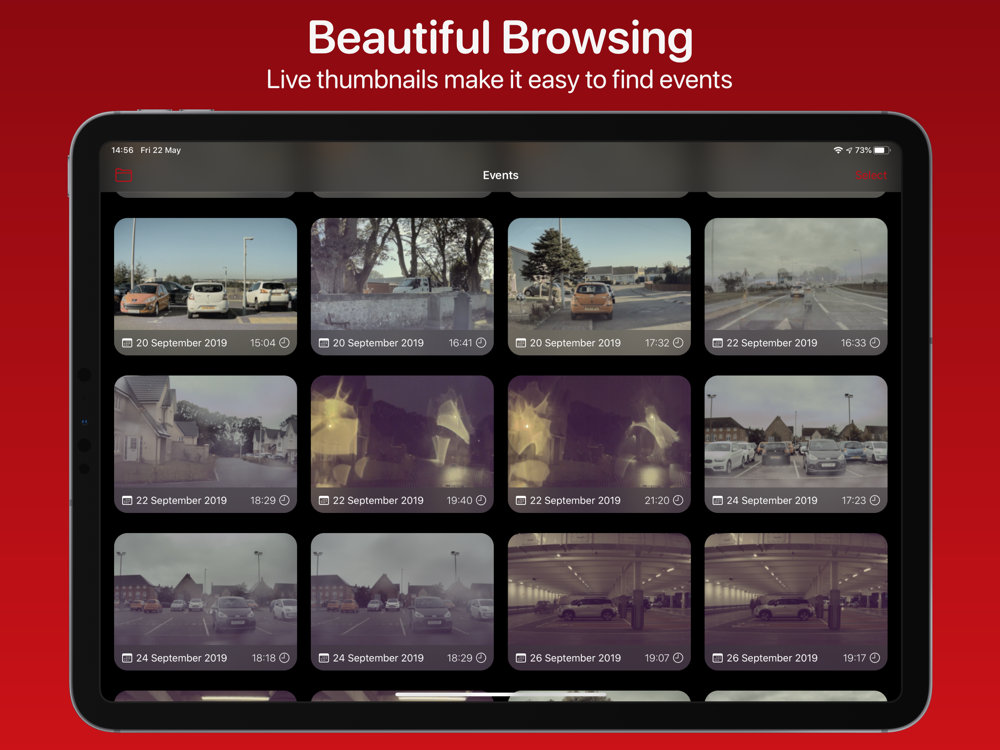This screenshot has height=750, width=1000.
Task: Tap the 14:56 status bar clock
Action: point(122,150)
